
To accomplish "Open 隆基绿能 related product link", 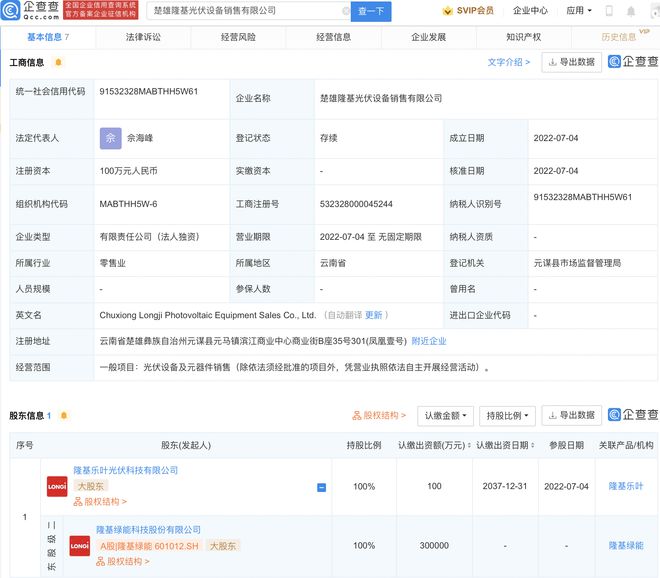I will (x=626, y=546).
